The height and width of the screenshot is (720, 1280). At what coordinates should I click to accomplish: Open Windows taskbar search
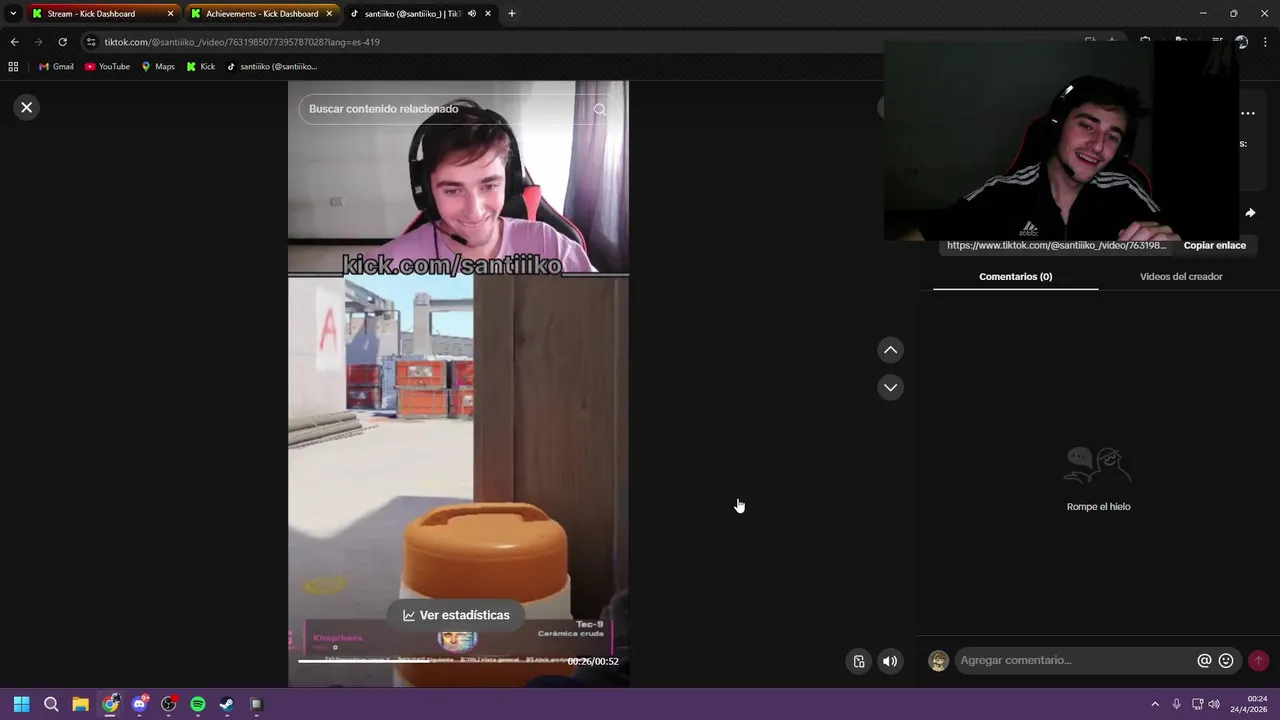point(51,704)
